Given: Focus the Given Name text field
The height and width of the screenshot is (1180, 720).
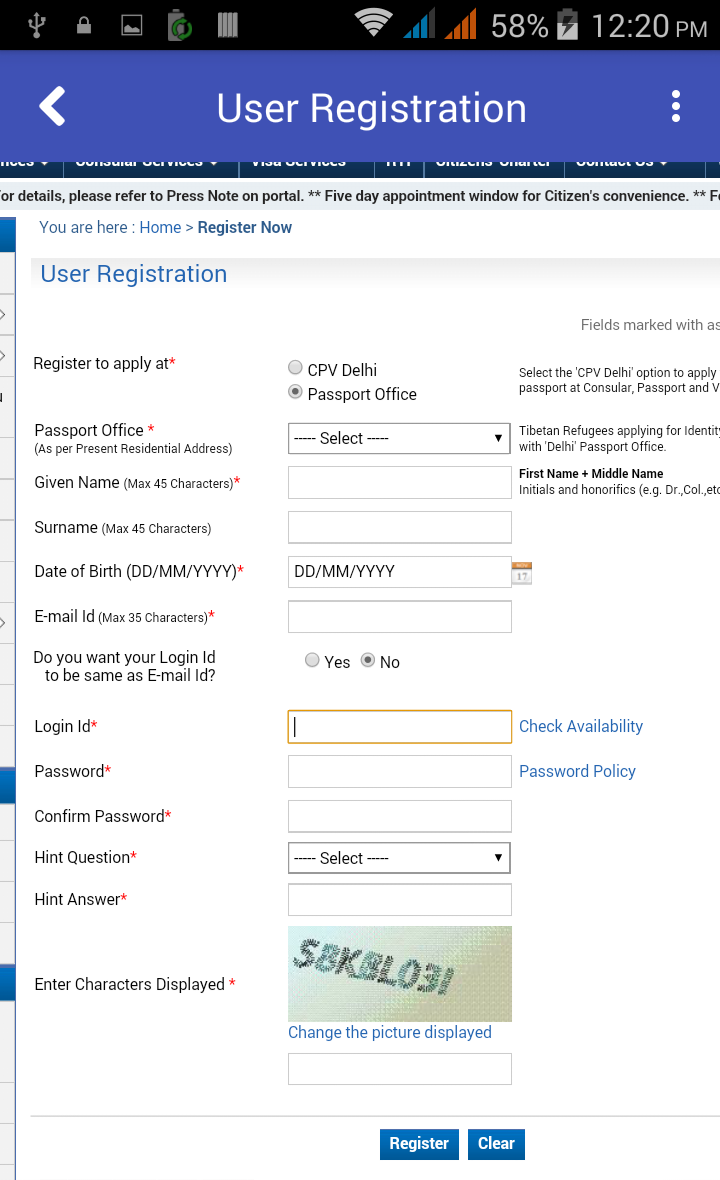Looking at the screenshot, I should [x=399, y=482].
